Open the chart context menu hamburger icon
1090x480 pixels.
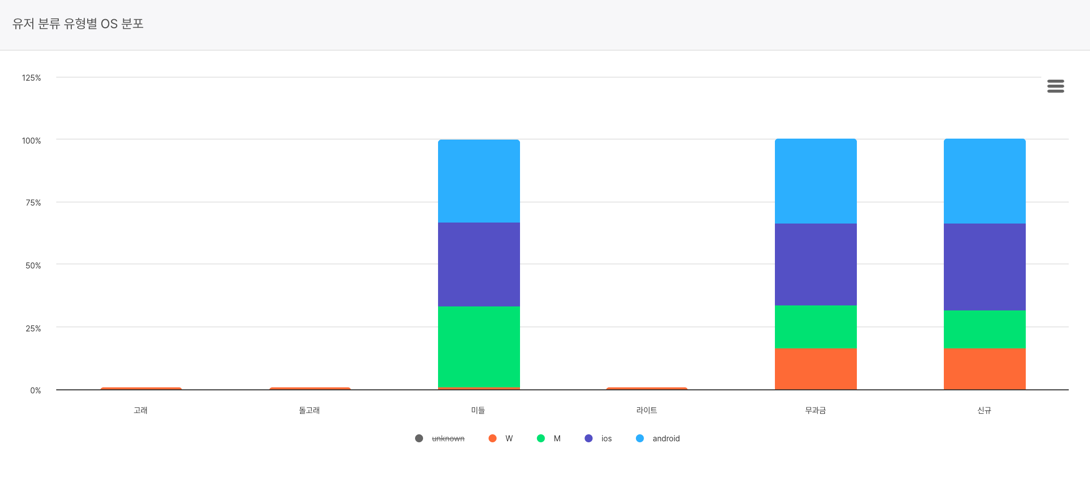click(1055, 86)
